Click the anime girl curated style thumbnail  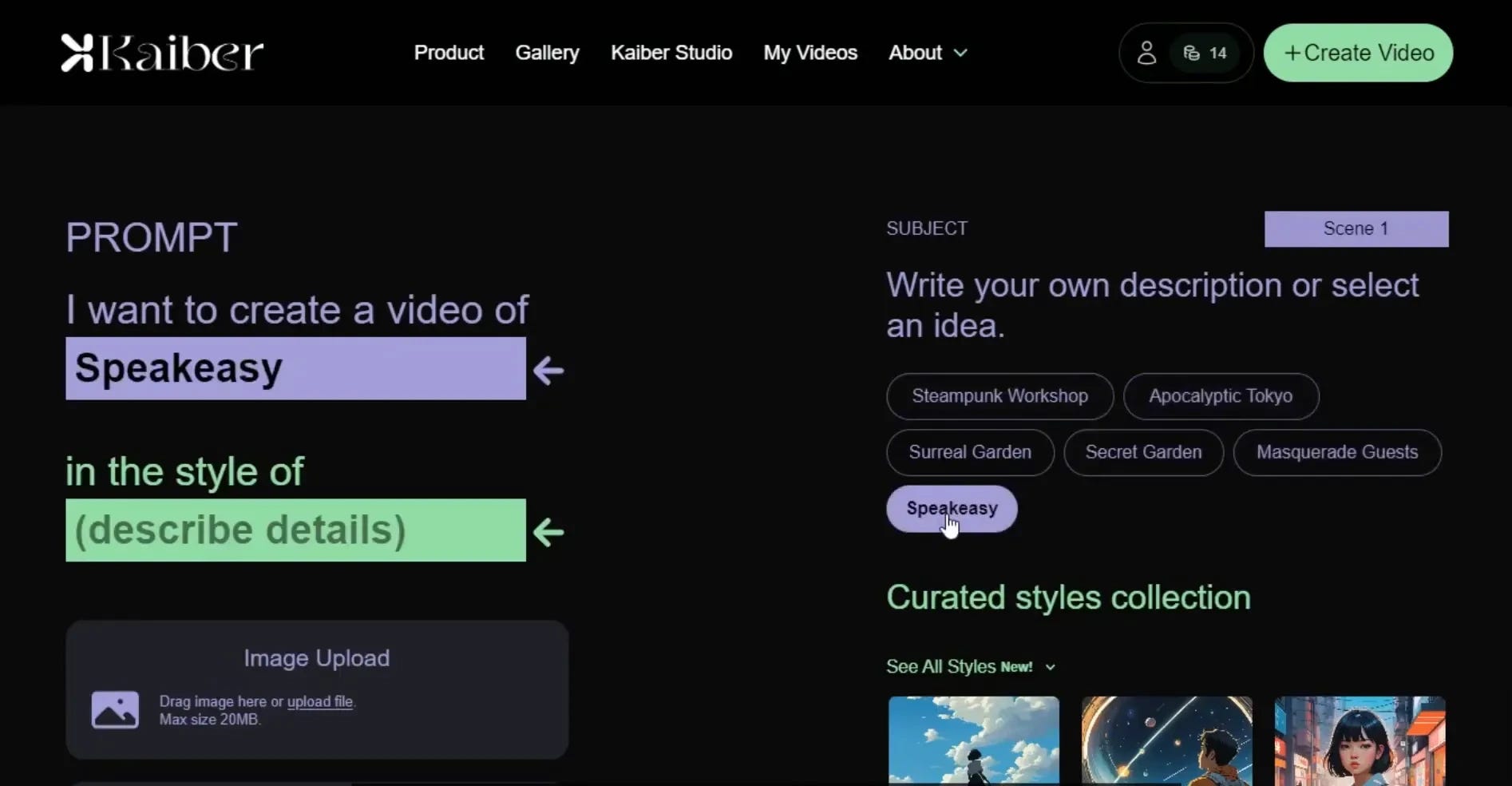click(x=1358, y=740)
